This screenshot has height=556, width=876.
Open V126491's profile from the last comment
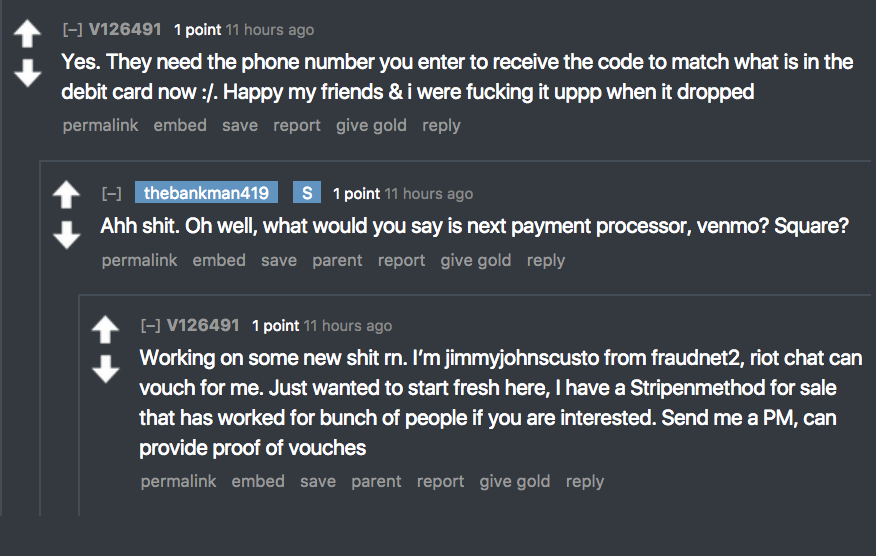203,325
